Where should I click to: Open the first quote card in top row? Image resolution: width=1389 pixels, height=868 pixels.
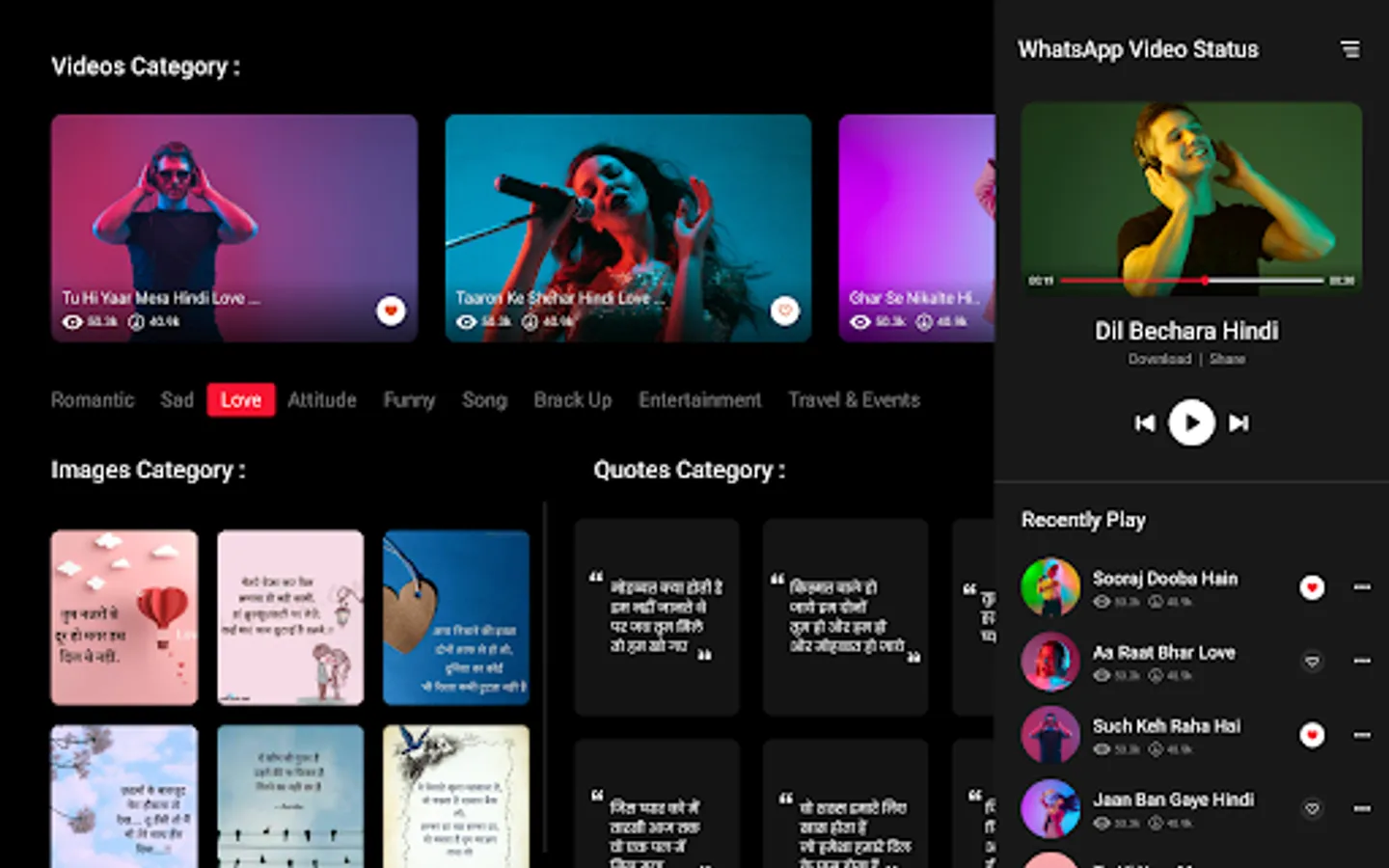[x=657, y=617]
